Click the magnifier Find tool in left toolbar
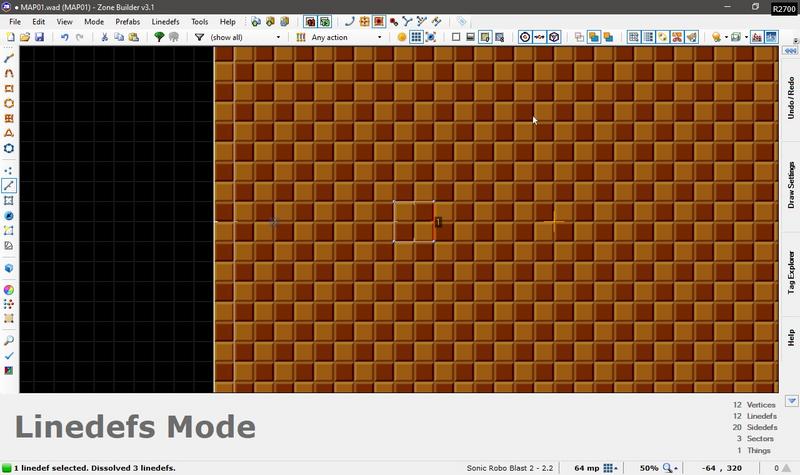The height and width of the screenshot is (475, 800). pos(9,340)
